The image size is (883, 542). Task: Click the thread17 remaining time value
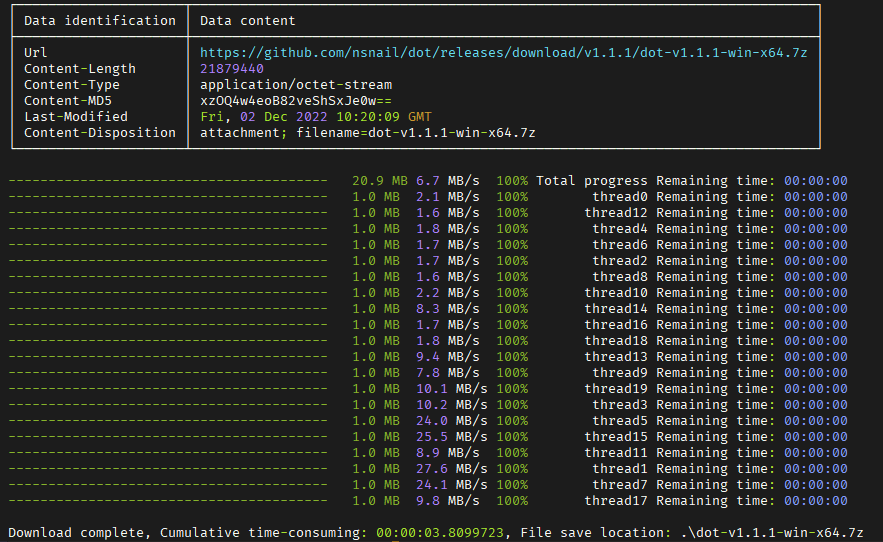(x=815, y=501)
